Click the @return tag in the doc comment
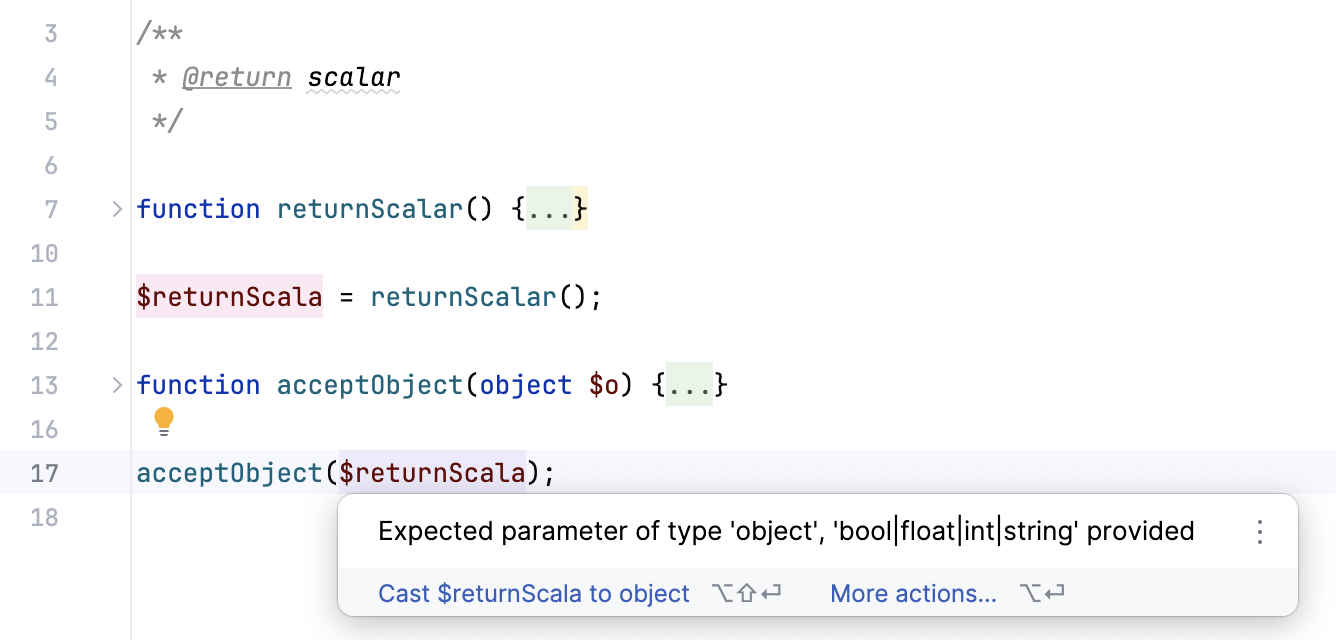This screenshot has height=640, width=1336. [237, 77]
